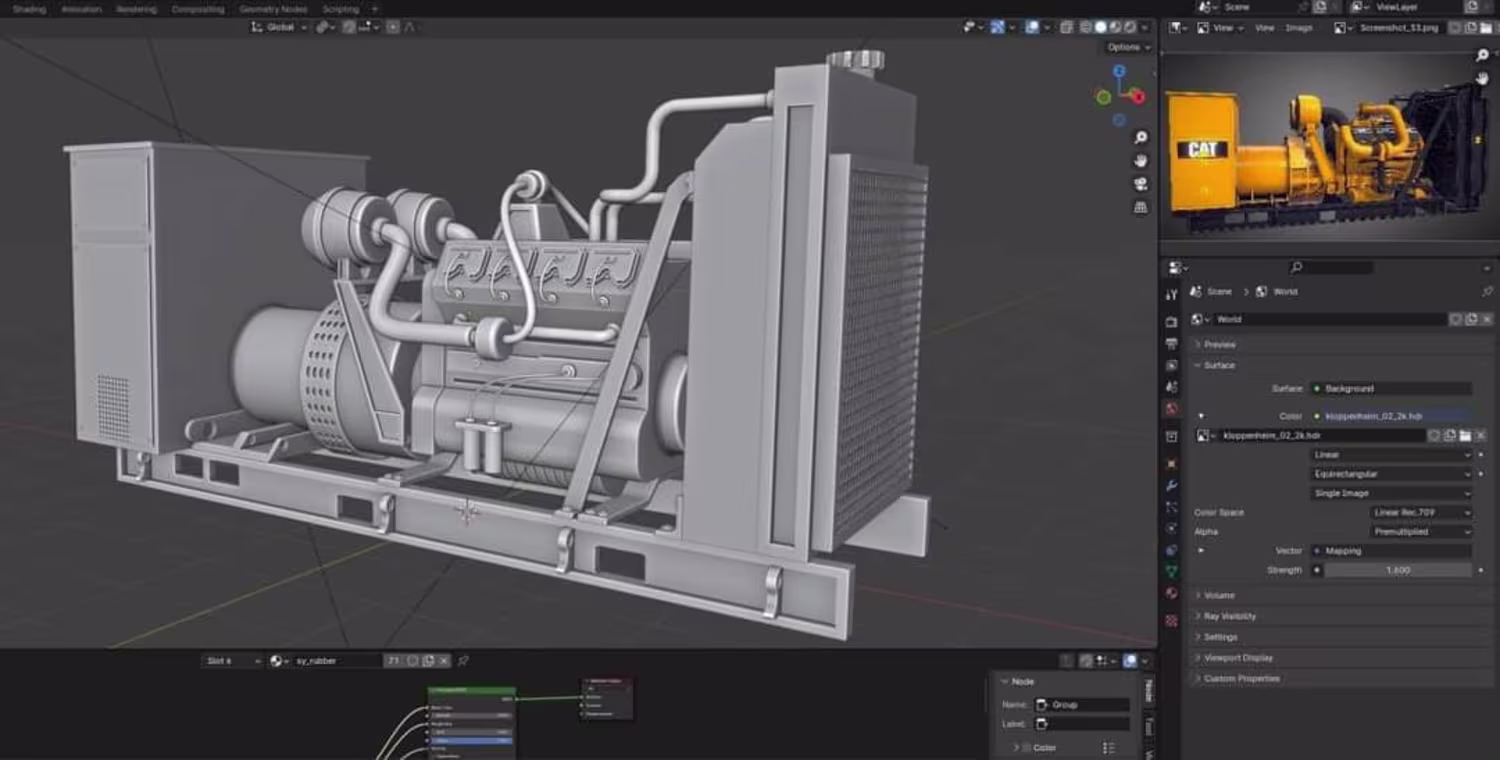Toggle viewport overlays display

pos(1031,27)
